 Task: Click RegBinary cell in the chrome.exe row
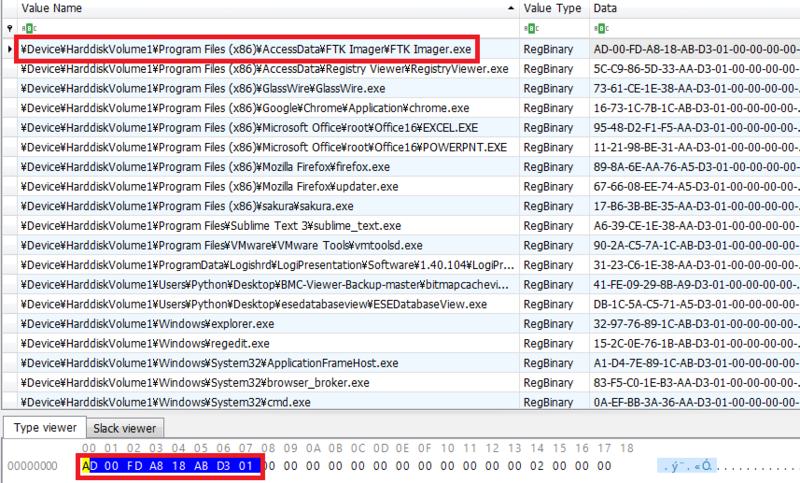pyautogui.click(x=554, y=108)
